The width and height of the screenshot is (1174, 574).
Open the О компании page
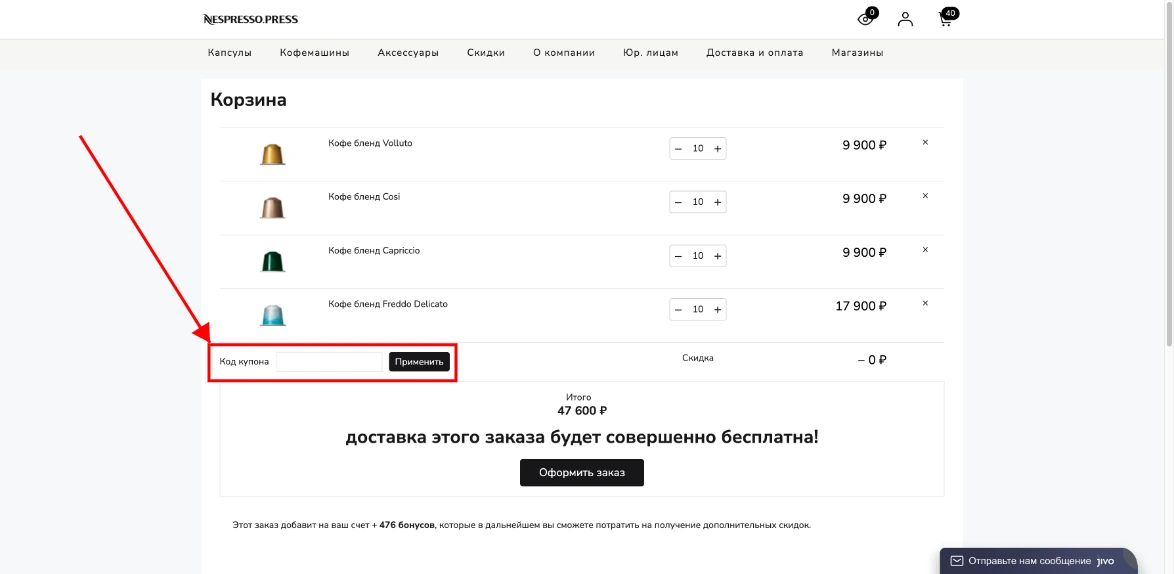click(564, 53)
